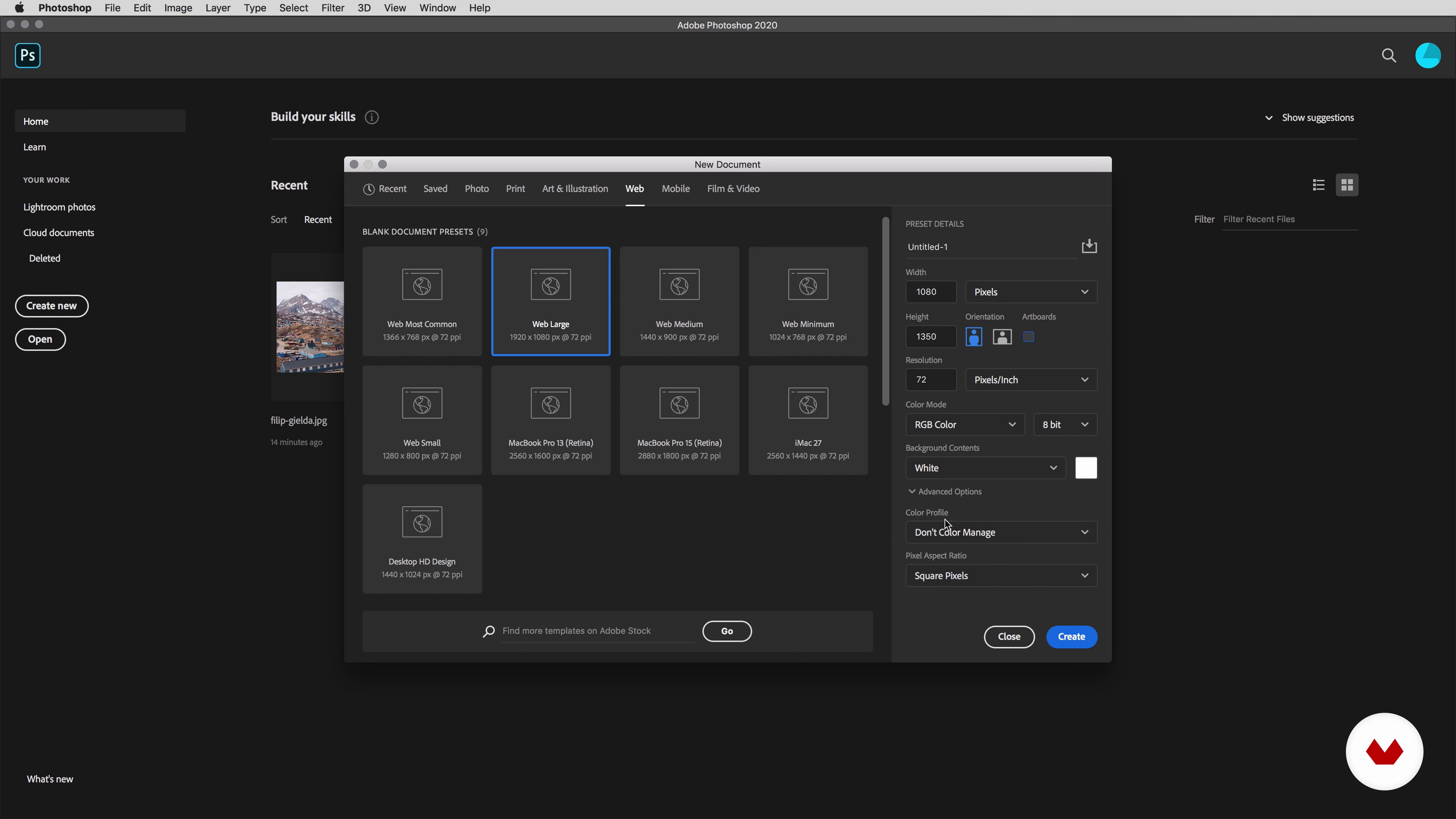1456x819 pixels.
Task: Choose the MacBook Pro 13 (Retina) preset
Action: click(x=551, y=420)
